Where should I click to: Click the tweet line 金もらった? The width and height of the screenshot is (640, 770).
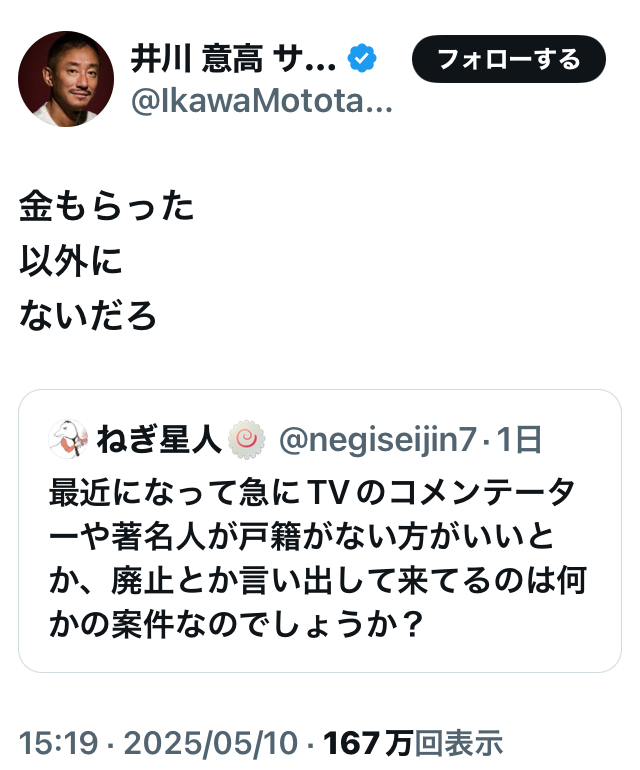click(x=107, y=206)
